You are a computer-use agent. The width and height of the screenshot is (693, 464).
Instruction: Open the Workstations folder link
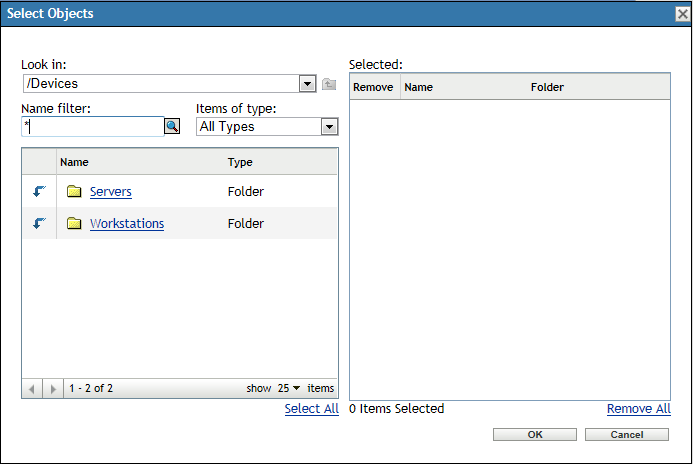pyautogui.click(x=127, y=224)
